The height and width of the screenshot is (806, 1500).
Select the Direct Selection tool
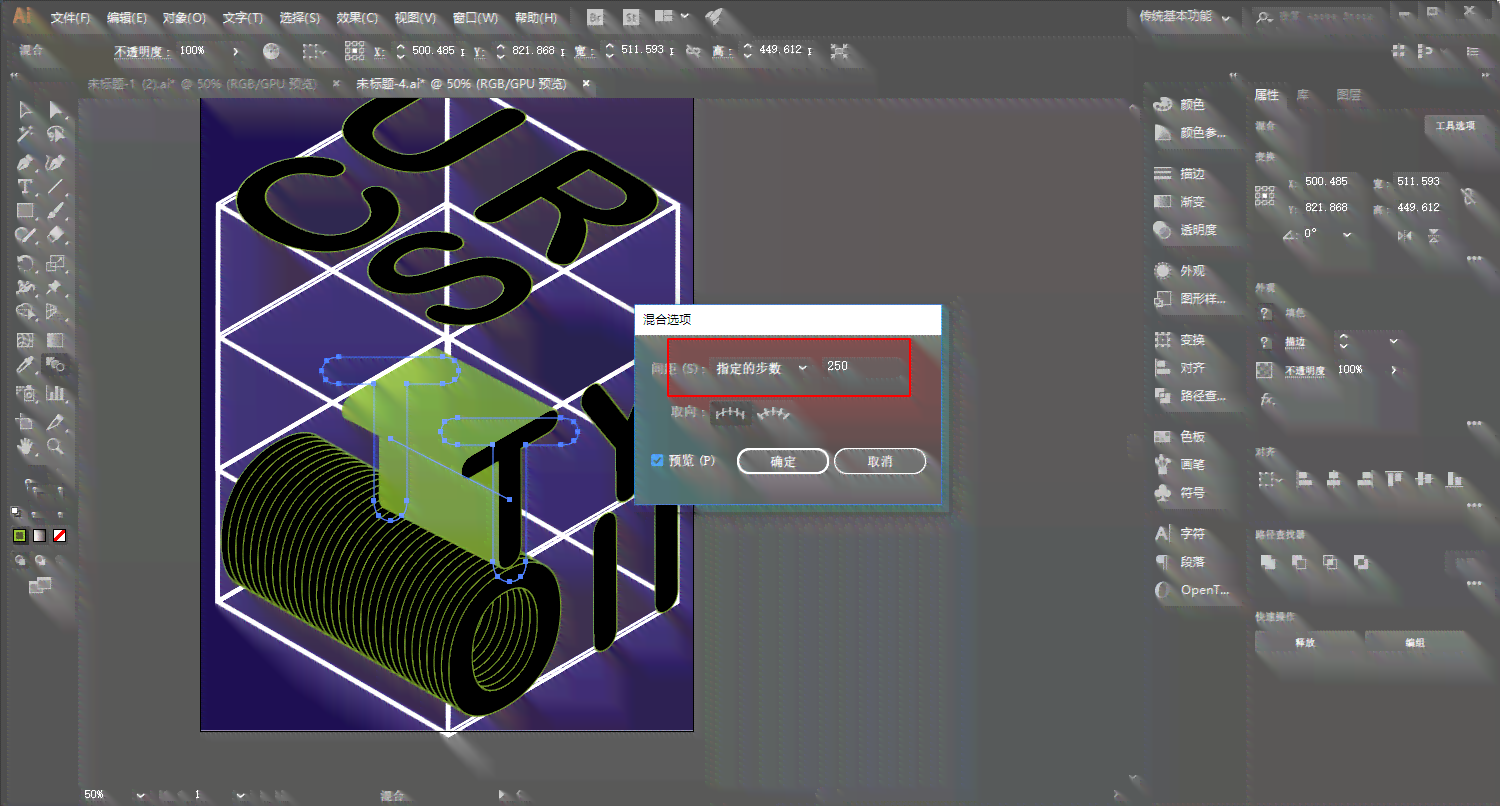[57, 110]
